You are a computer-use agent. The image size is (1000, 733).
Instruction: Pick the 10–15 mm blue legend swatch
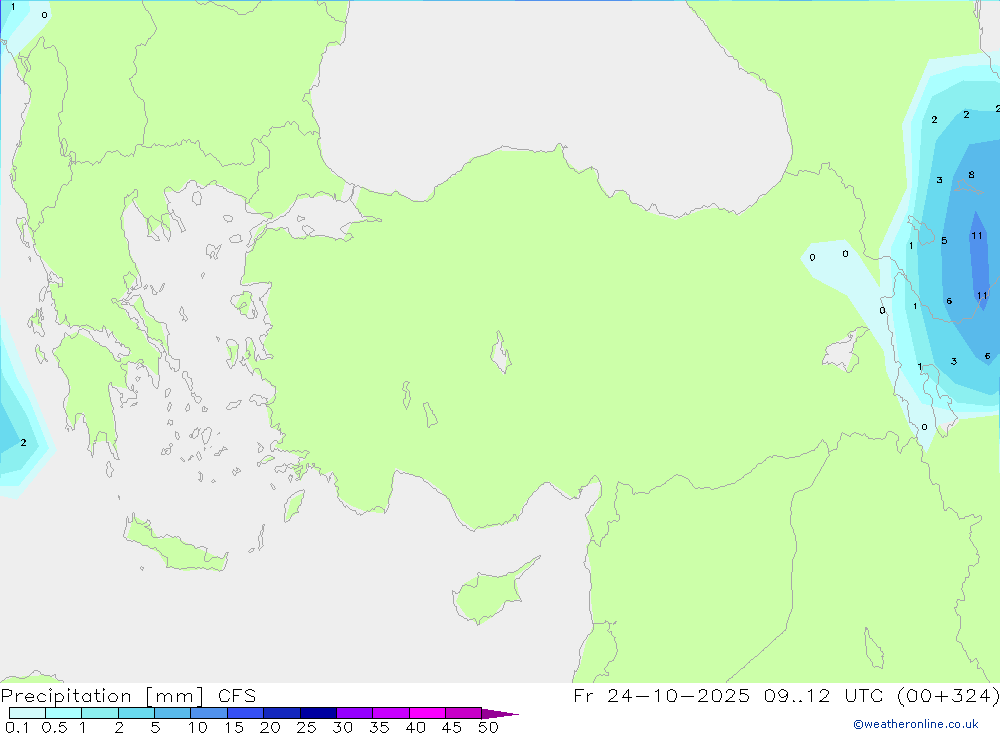[x=209, y=713]
